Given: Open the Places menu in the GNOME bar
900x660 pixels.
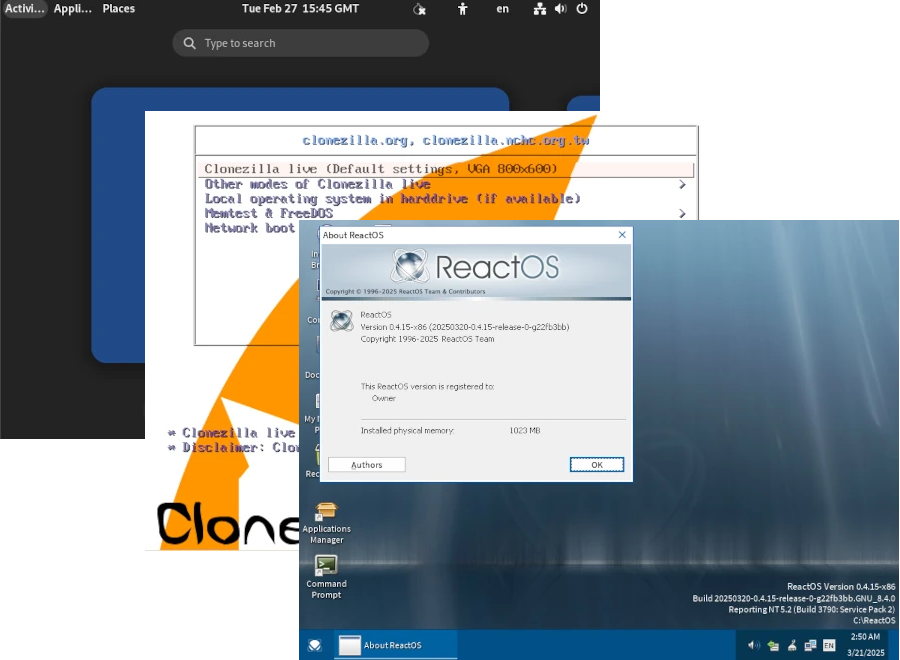Looking at the screenshot, I should (x=119, y=9).
